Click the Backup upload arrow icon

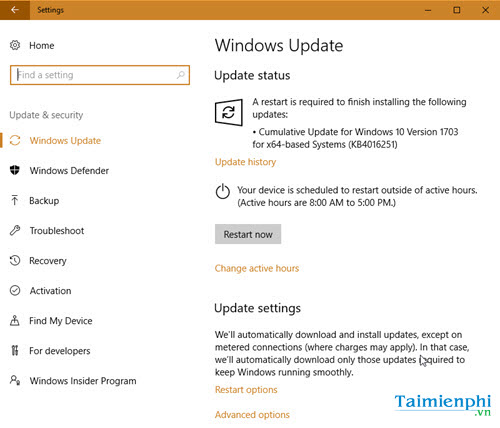point(15,200)
